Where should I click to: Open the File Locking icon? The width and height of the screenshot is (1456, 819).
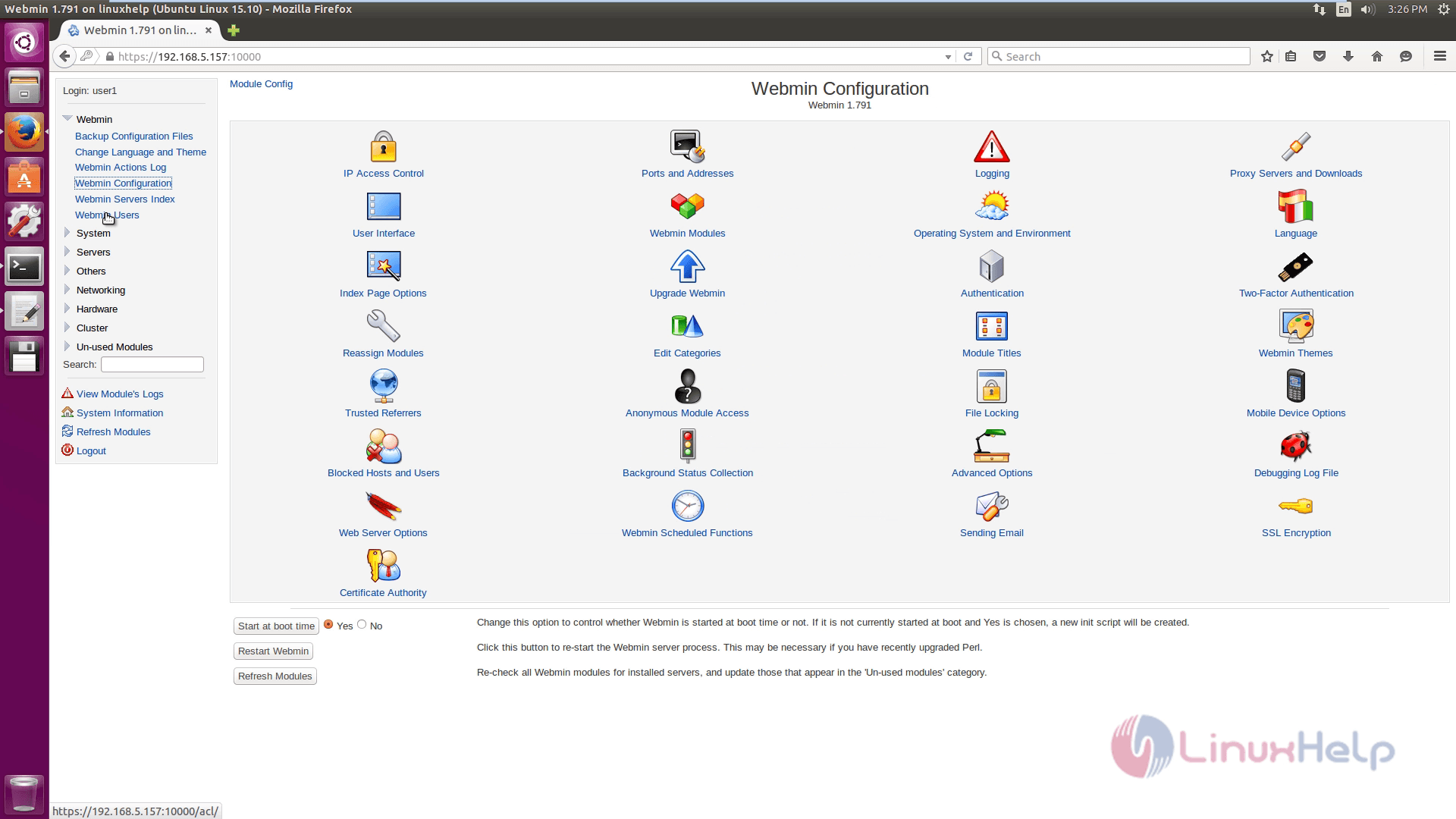coord(991,386)
